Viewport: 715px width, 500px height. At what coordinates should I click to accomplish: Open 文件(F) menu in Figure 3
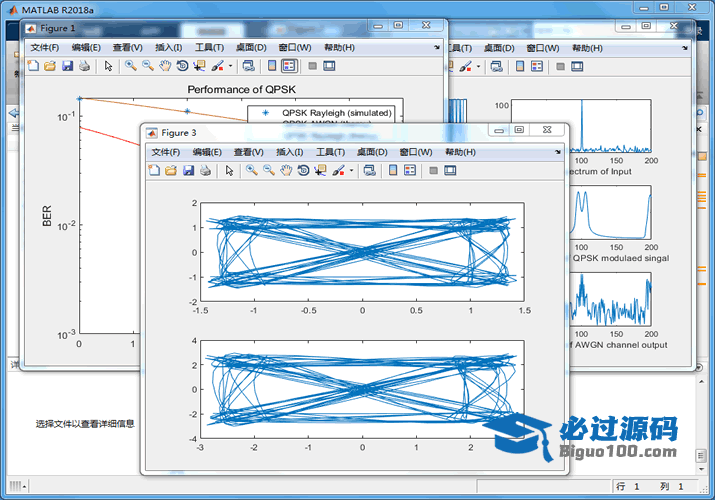(166, 152)
